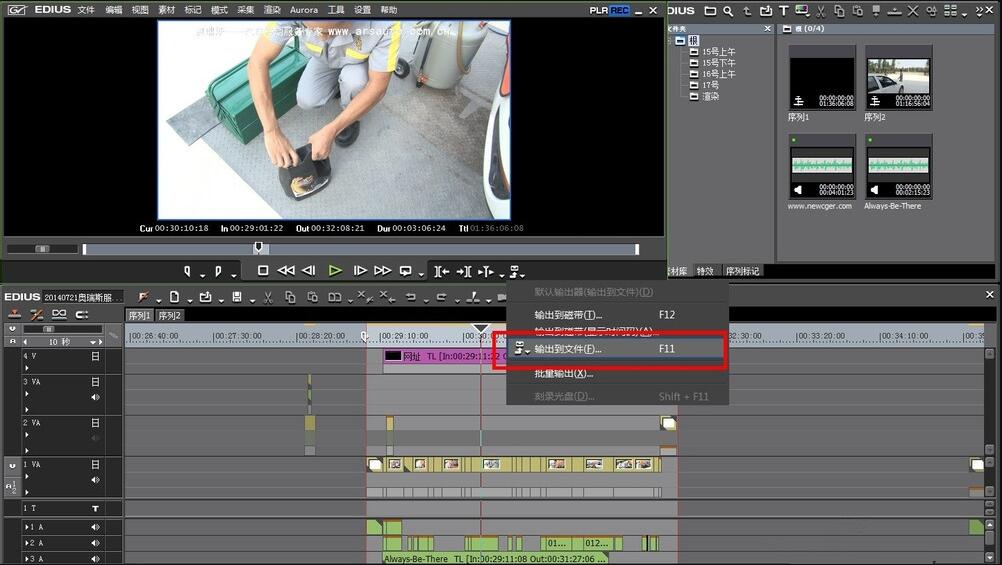
Task: Click the Stop button in playback controls
Action: [x=263, y=270]
